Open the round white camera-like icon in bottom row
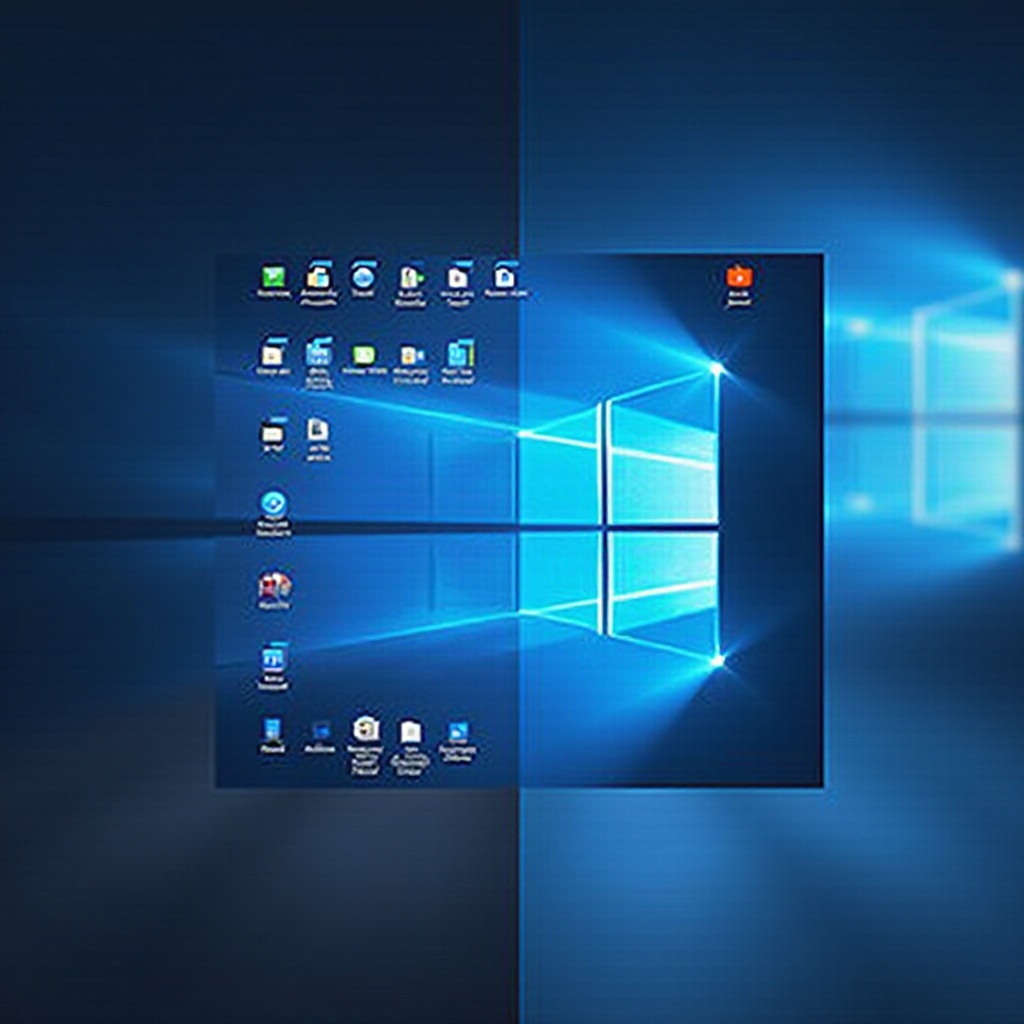 pyautogui.click(x=365, y=729)
